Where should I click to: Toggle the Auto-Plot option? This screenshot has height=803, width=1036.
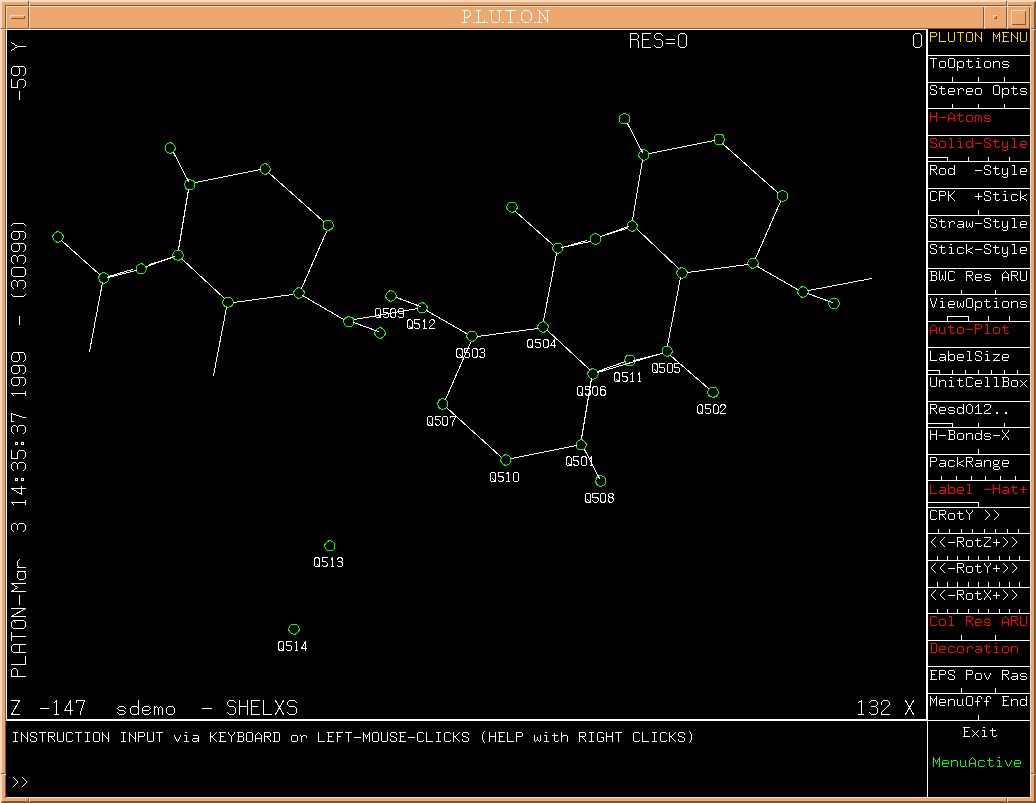pos(977,329)
